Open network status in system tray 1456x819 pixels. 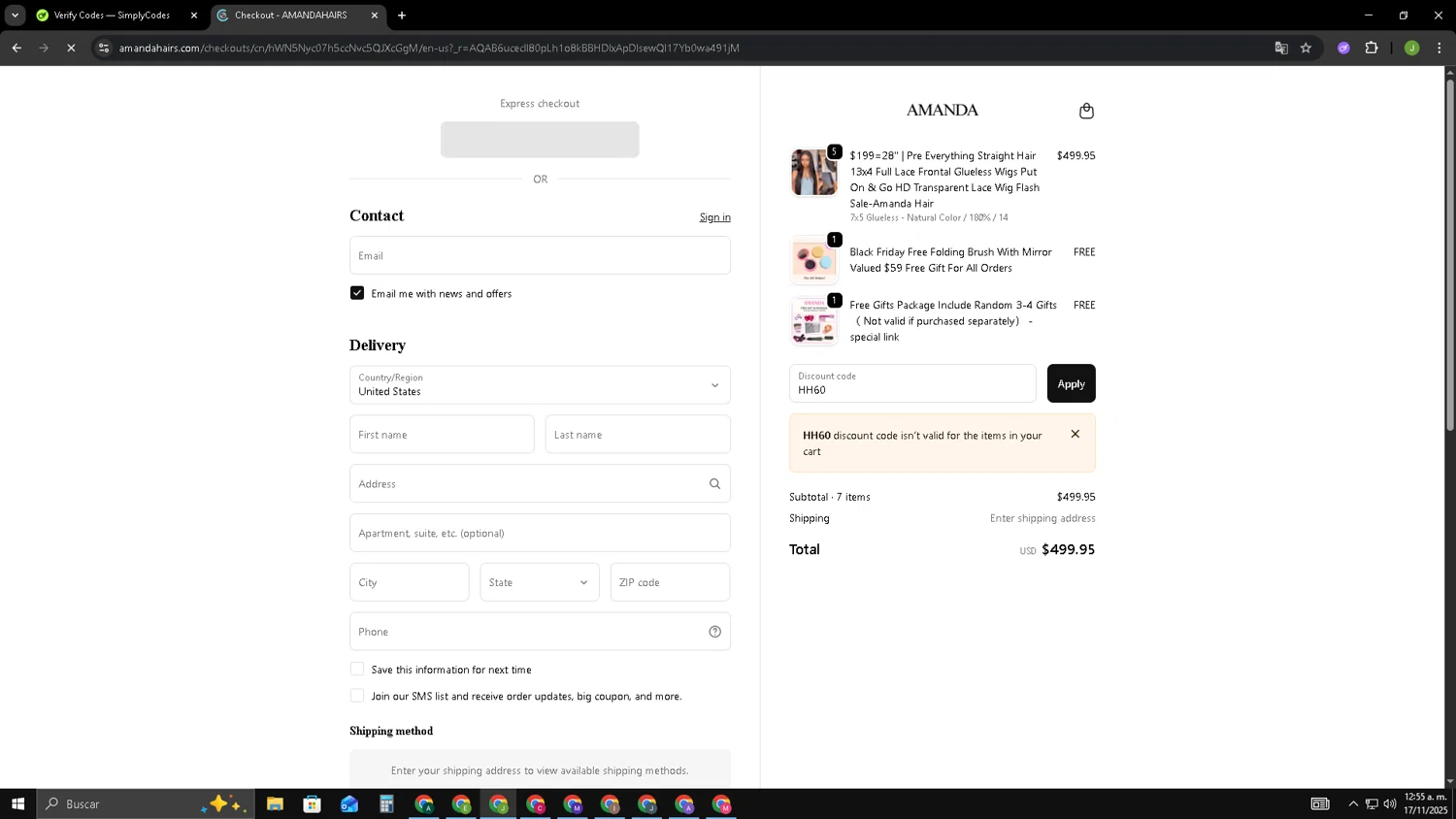tap(1372, 803)
